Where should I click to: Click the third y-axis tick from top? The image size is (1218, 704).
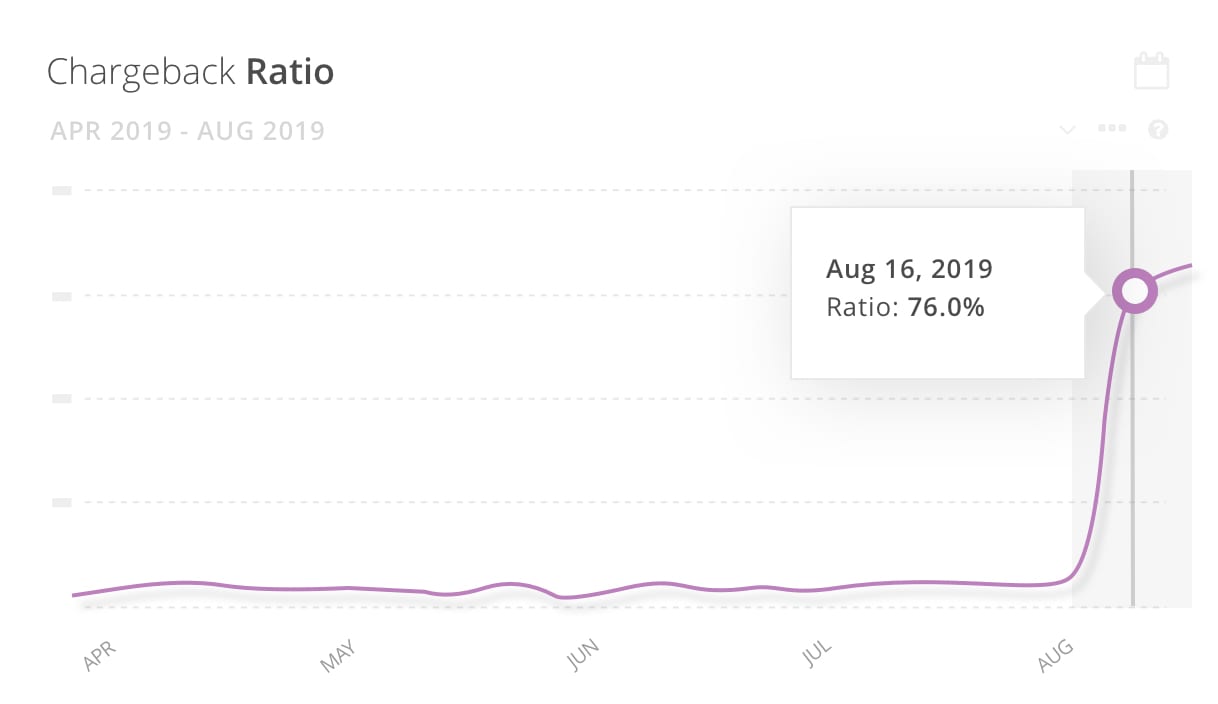[61, 398]
